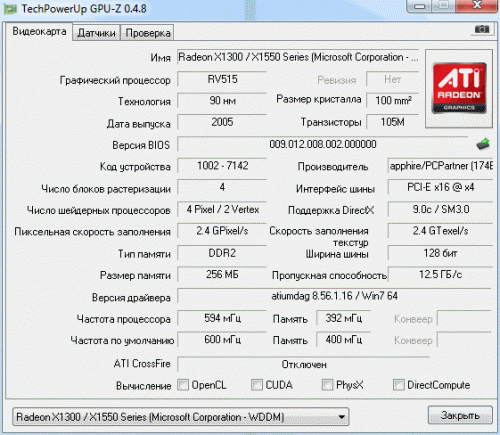Screen dimensions: 500x435
Task: Toggle the DirectCompute checkbox
Action: (x=399, y=385)
